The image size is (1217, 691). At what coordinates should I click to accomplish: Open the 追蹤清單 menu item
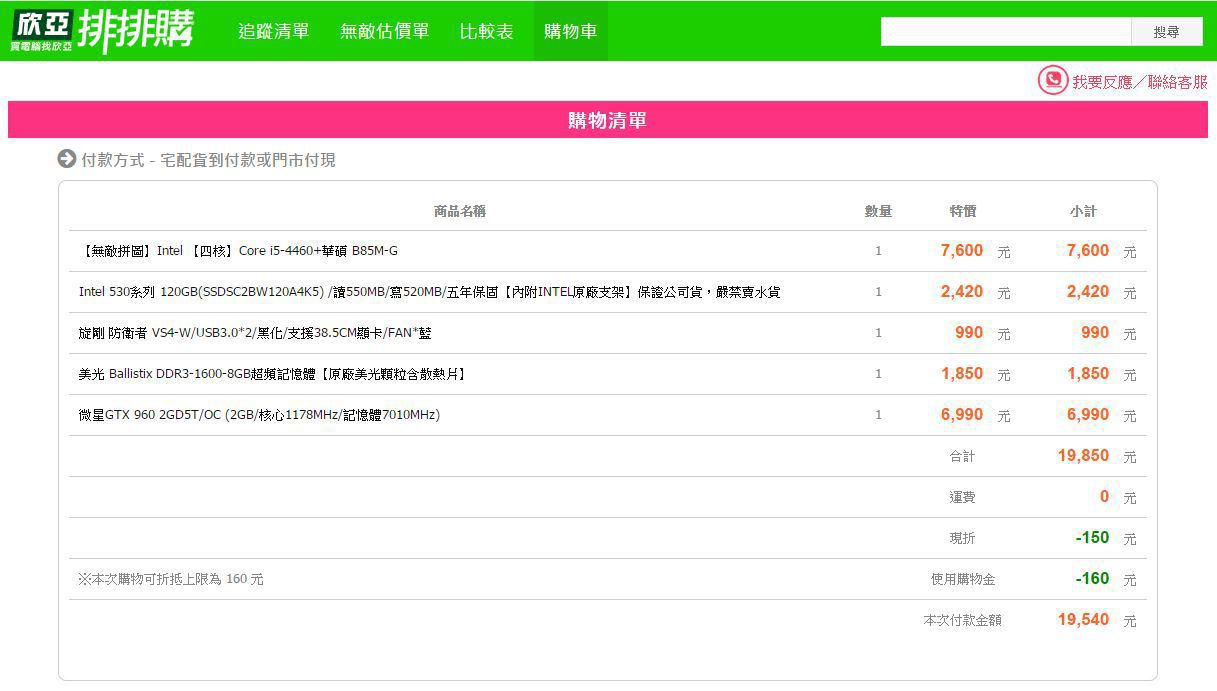tap(274, 31)
